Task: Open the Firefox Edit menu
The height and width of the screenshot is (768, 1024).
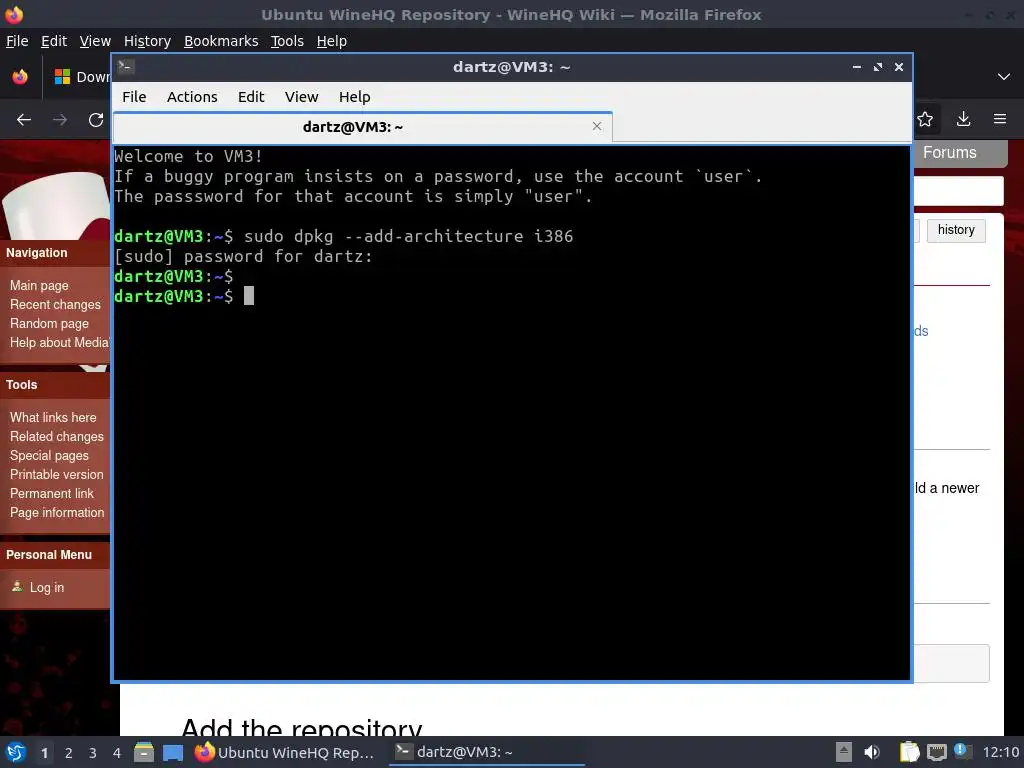Action: (54, 41)
